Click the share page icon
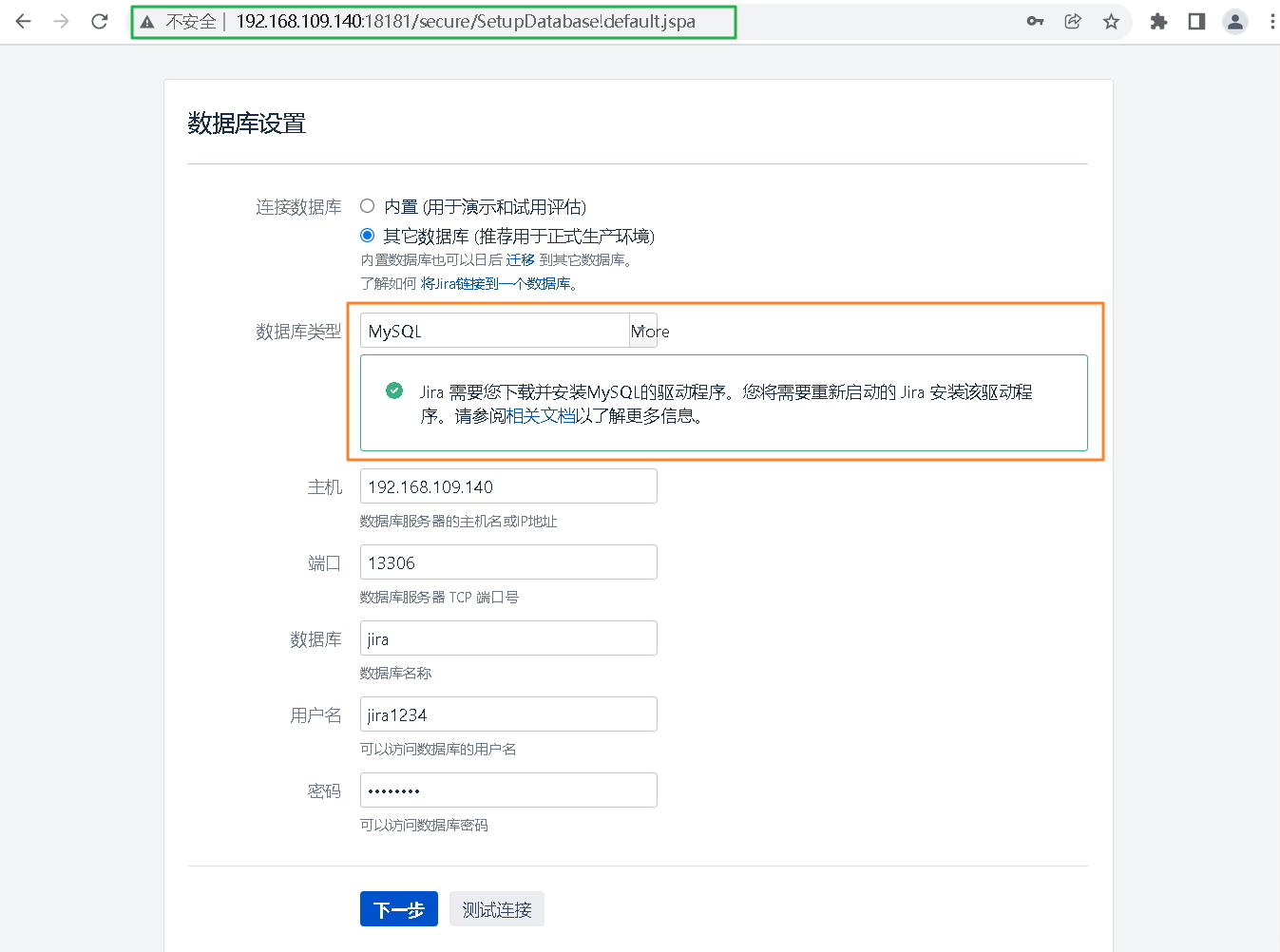 [x=1073, y=21]
